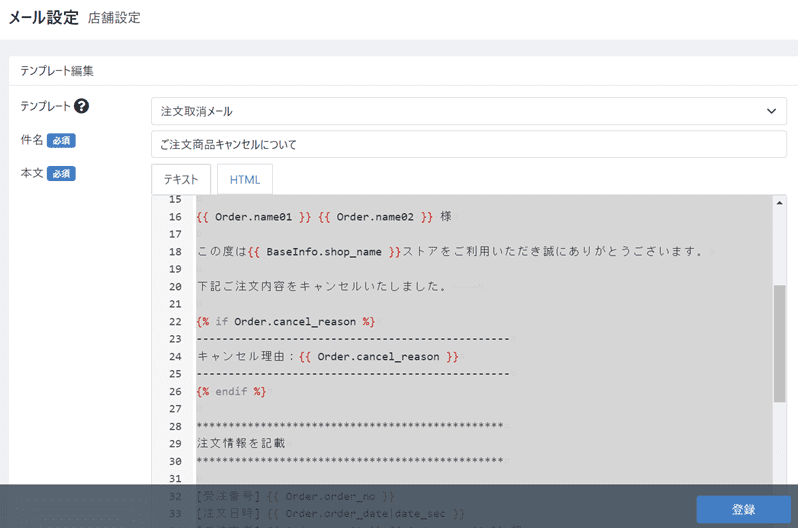Click the 登録 button
The image size is (798, 528).
(x=744, y=509)
